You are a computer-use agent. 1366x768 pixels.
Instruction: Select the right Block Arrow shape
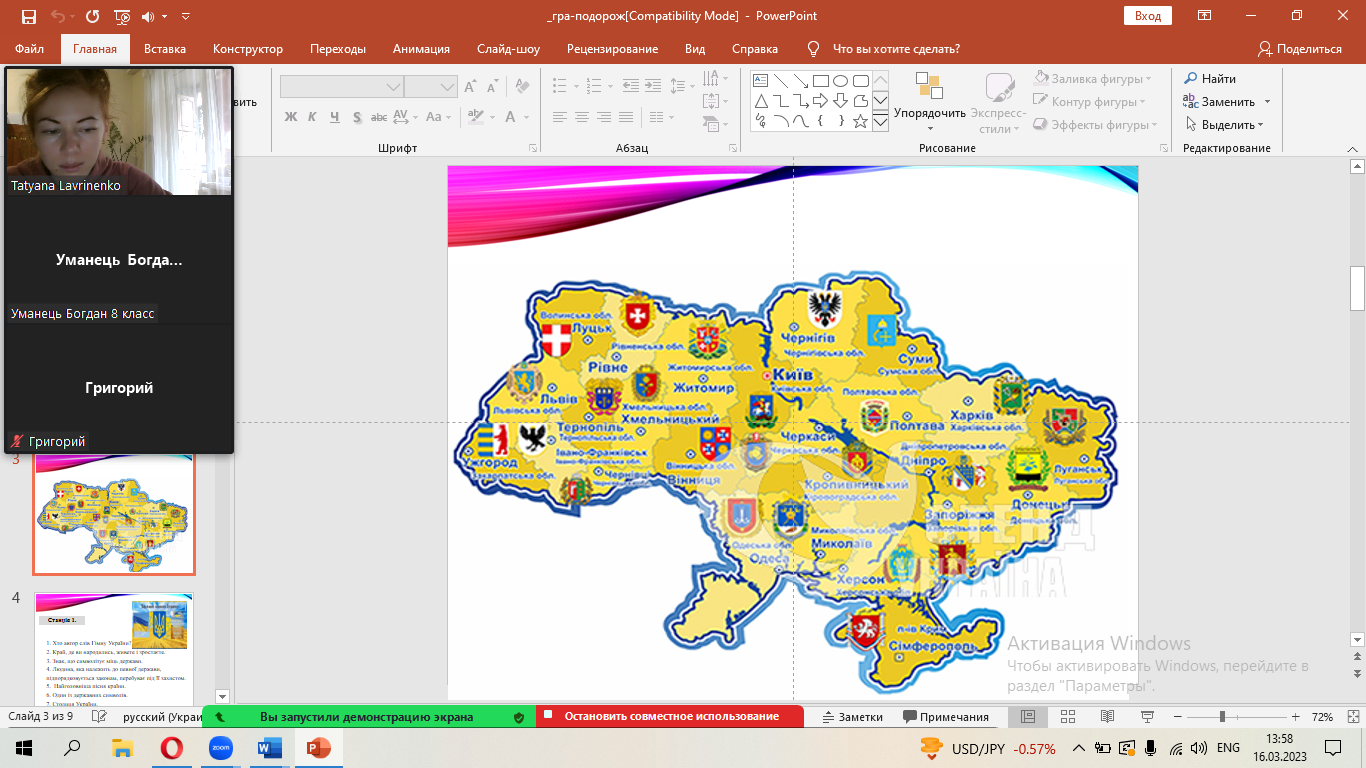[x=820, y=101]
